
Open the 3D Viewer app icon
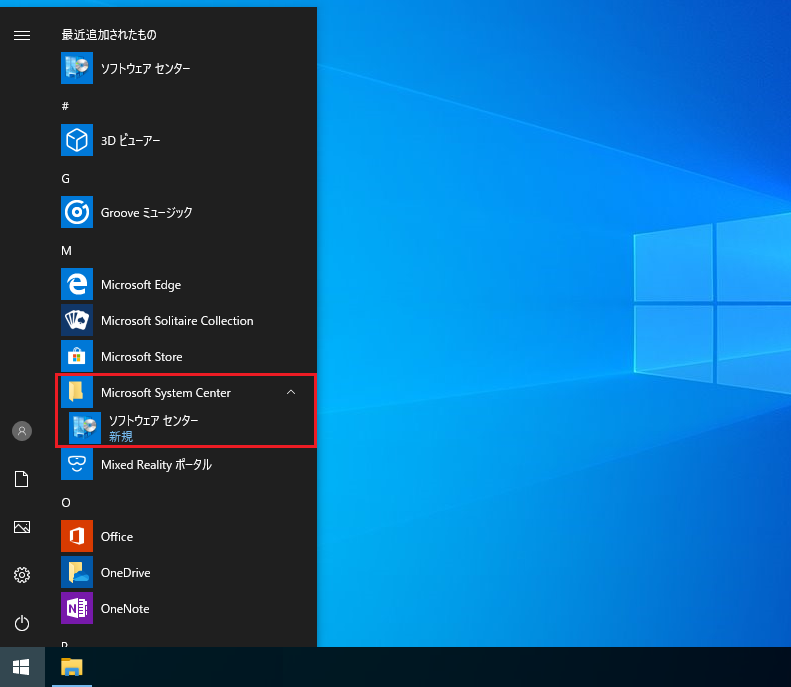coord(77,140)
